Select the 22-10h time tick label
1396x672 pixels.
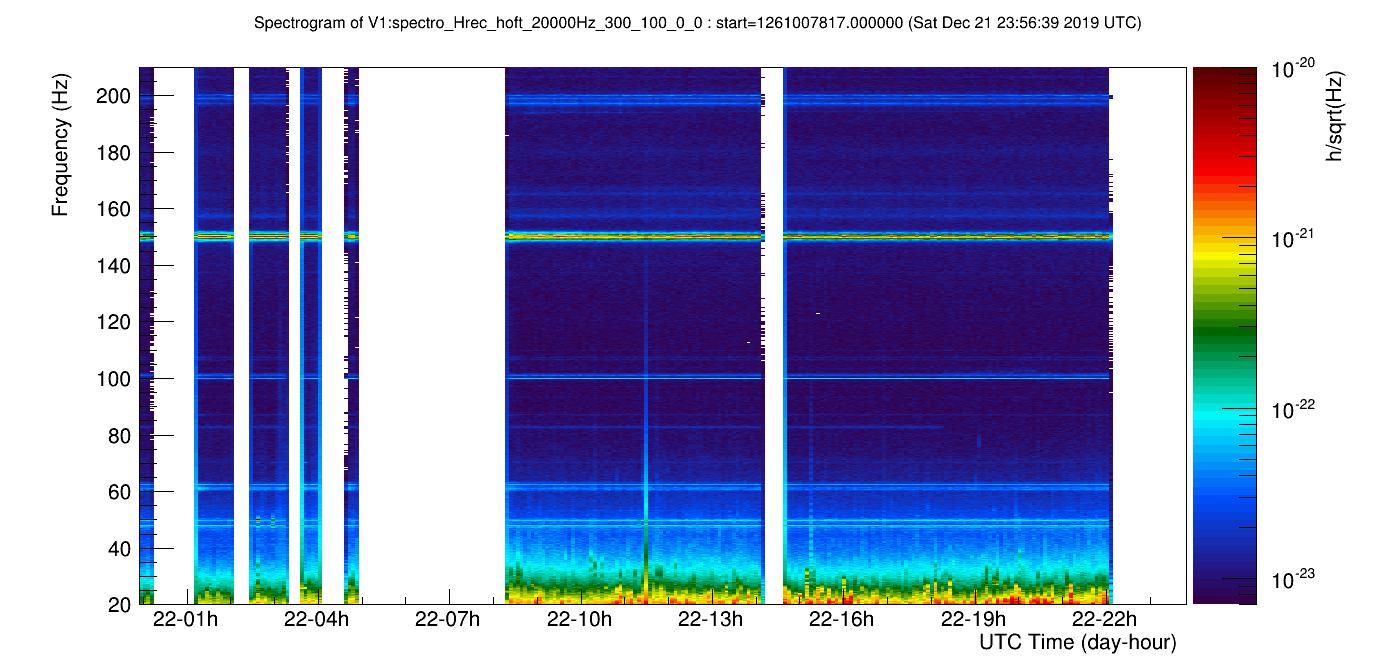[x=579, y=620]
